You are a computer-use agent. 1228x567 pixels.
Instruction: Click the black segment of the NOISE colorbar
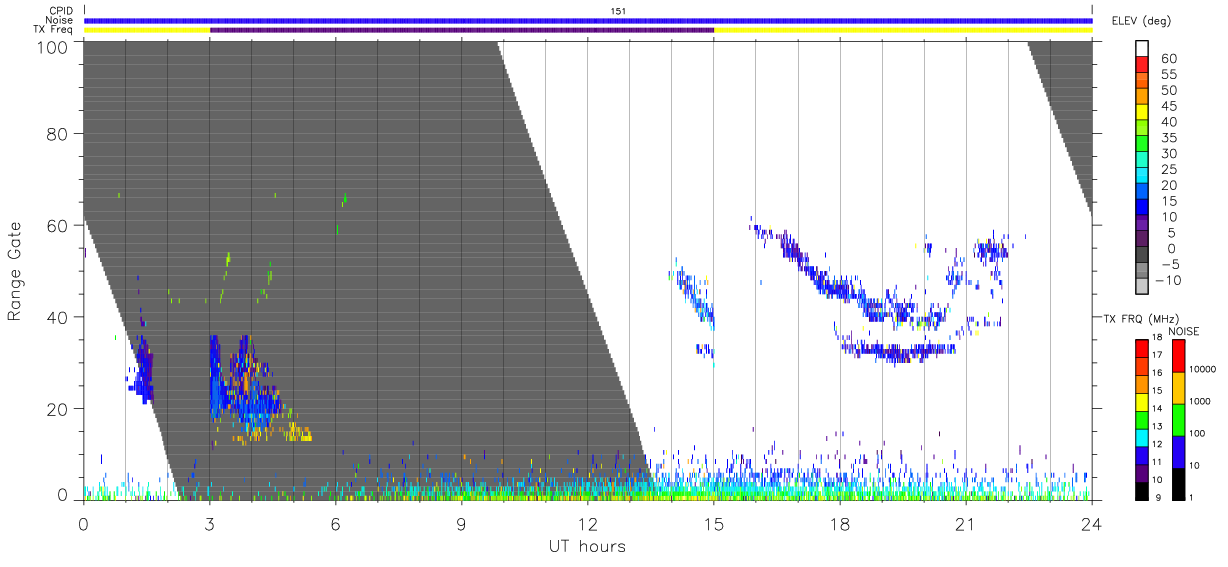1179,484
